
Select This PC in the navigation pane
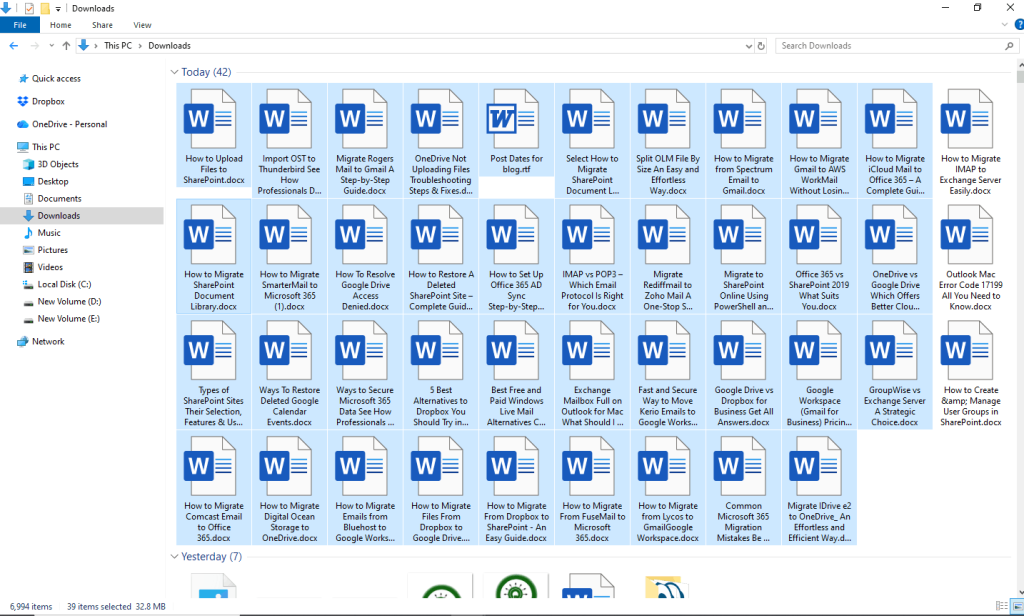[46, 147]
